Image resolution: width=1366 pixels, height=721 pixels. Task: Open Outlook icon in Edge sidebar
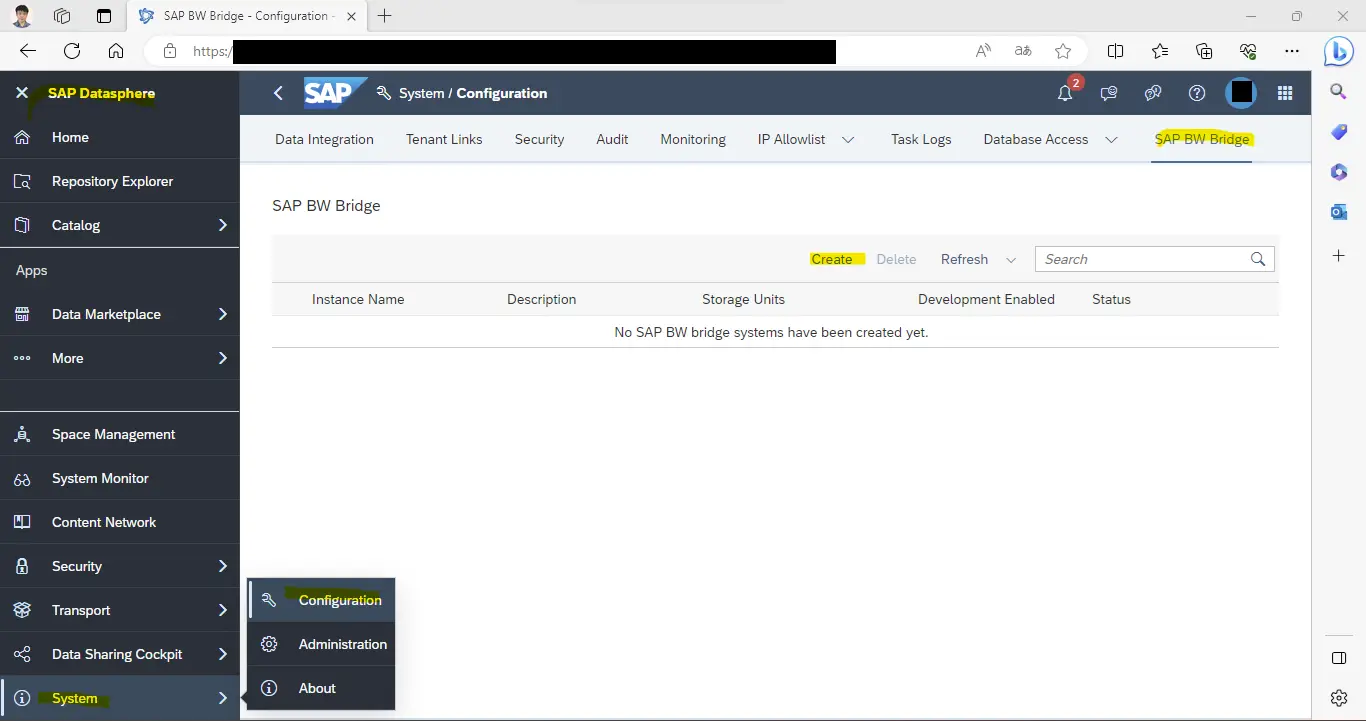(x=1339, y=212)
